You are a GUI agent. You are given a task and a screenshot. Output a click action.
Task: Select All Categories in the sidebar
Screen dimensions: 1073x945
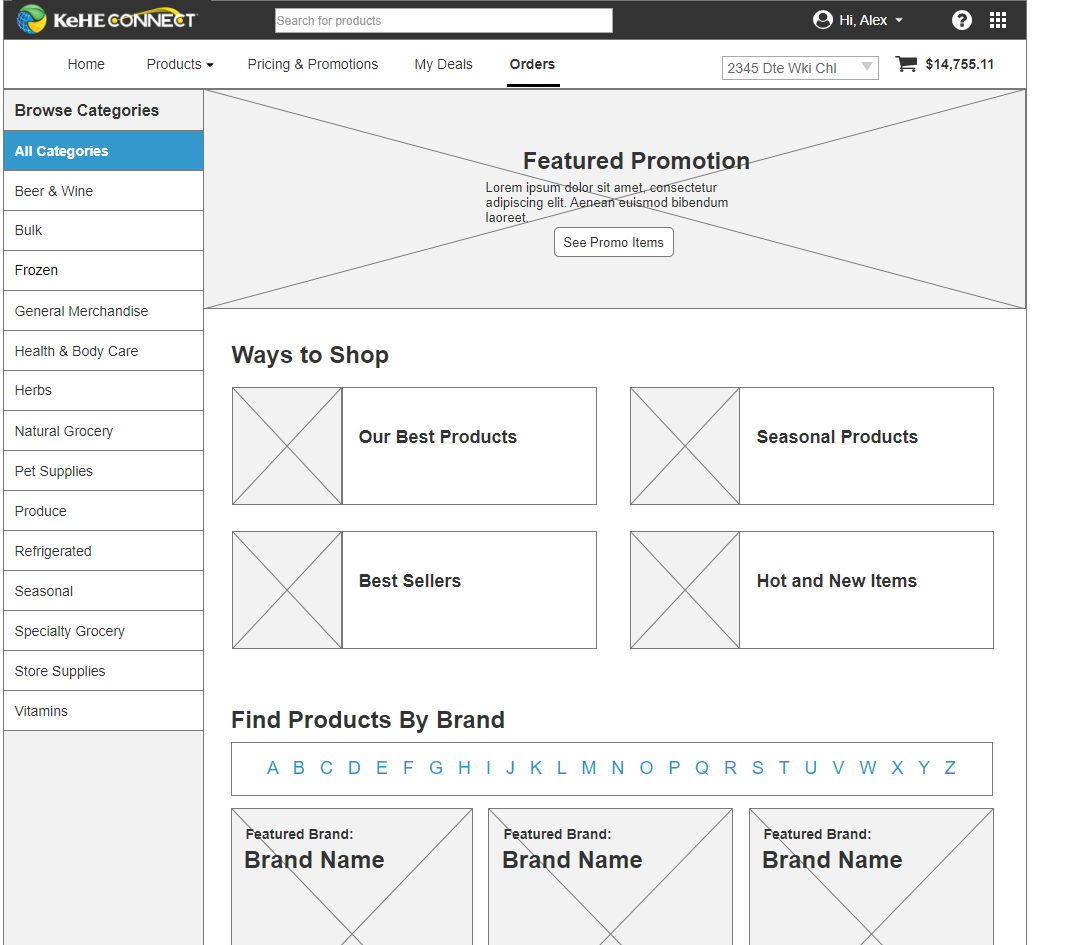(x=103, y=151)
